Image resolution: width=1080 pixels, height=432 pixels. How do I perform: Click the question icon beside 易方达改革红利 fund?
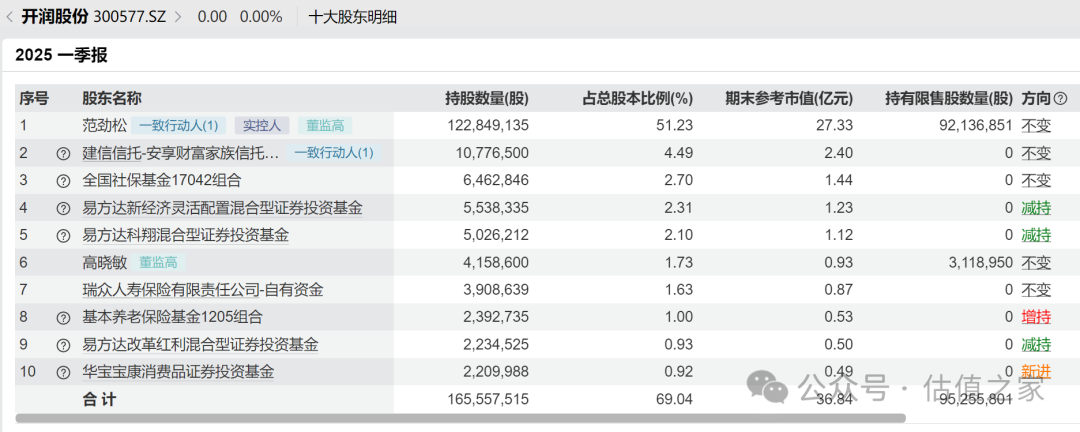[63, 345]
